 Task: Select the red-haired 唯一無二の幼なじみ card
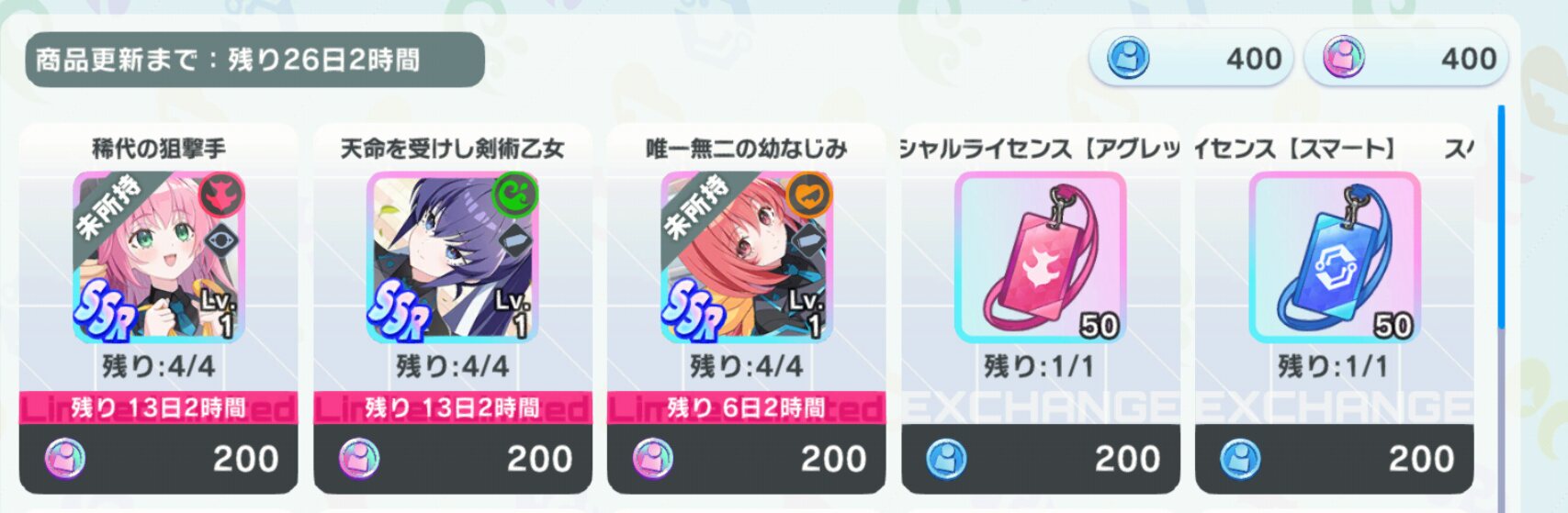(x=747, y=257)
